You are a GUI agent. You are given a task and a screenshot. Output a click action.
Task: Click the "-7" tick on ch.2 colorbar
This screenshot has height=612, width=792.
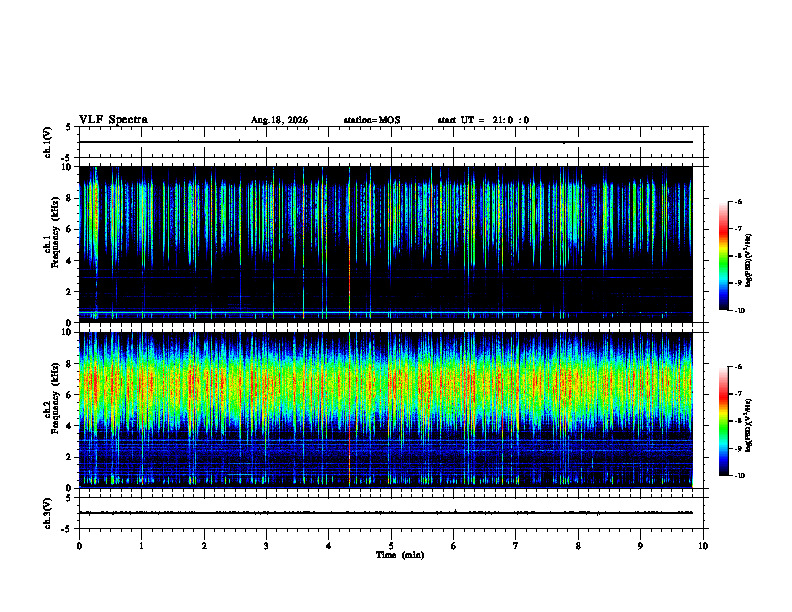(x=738, y=394)
